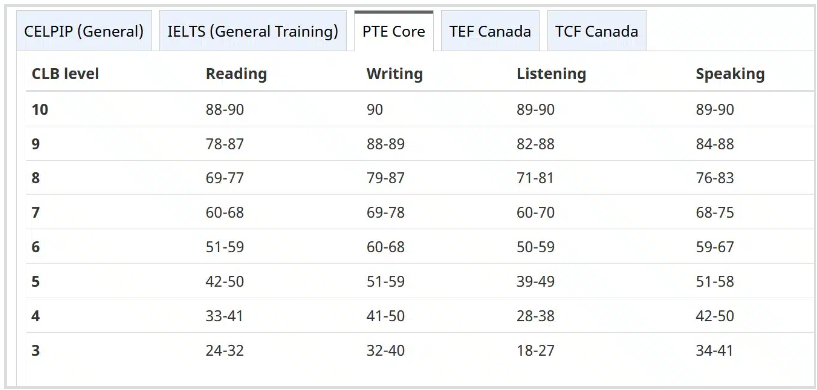The height and width of the screenshot is (390, 817).
Task: Click the Listening column header
Action: click(551, 74)
